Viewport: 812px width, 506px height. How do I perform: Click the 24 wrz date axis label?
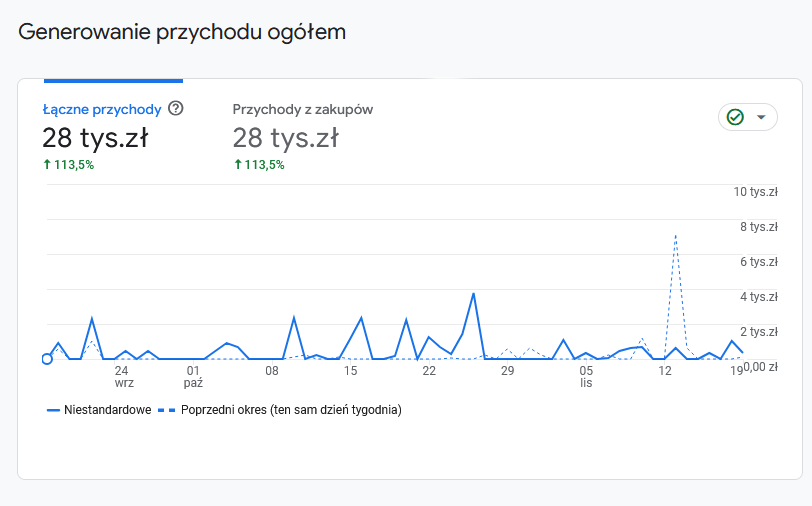123,377
